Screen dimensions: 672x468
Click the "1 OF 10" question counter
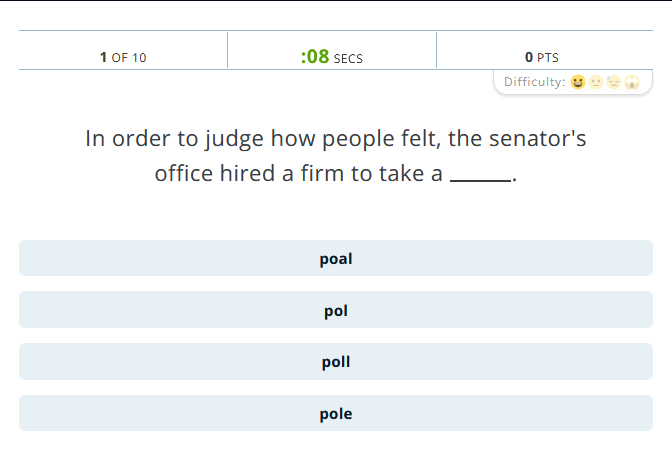coord(123,57)
